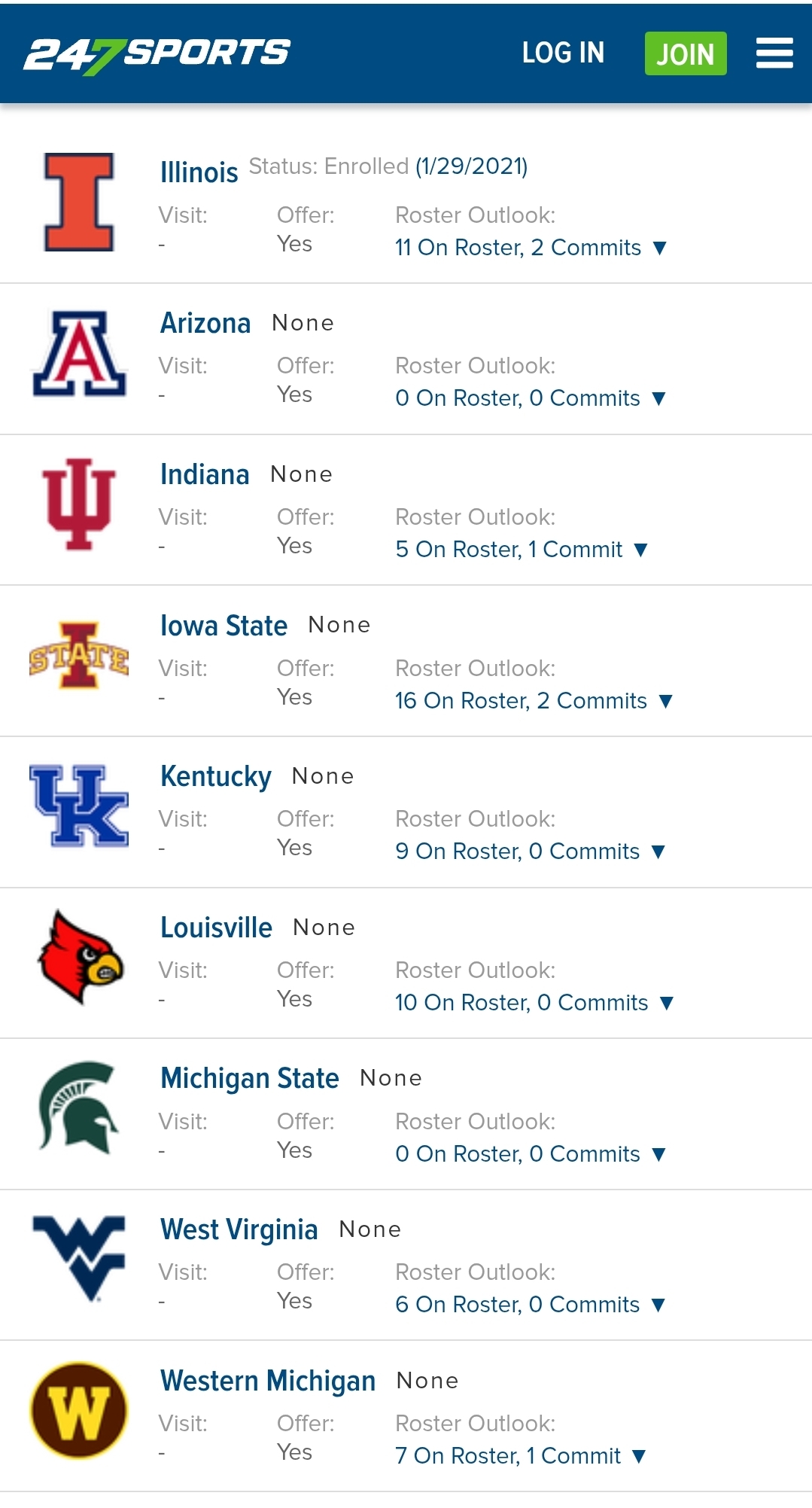Expand Iowa State 16 On Roster outlook
This screenshot has width=812, height=1508.
pos(534,701)
